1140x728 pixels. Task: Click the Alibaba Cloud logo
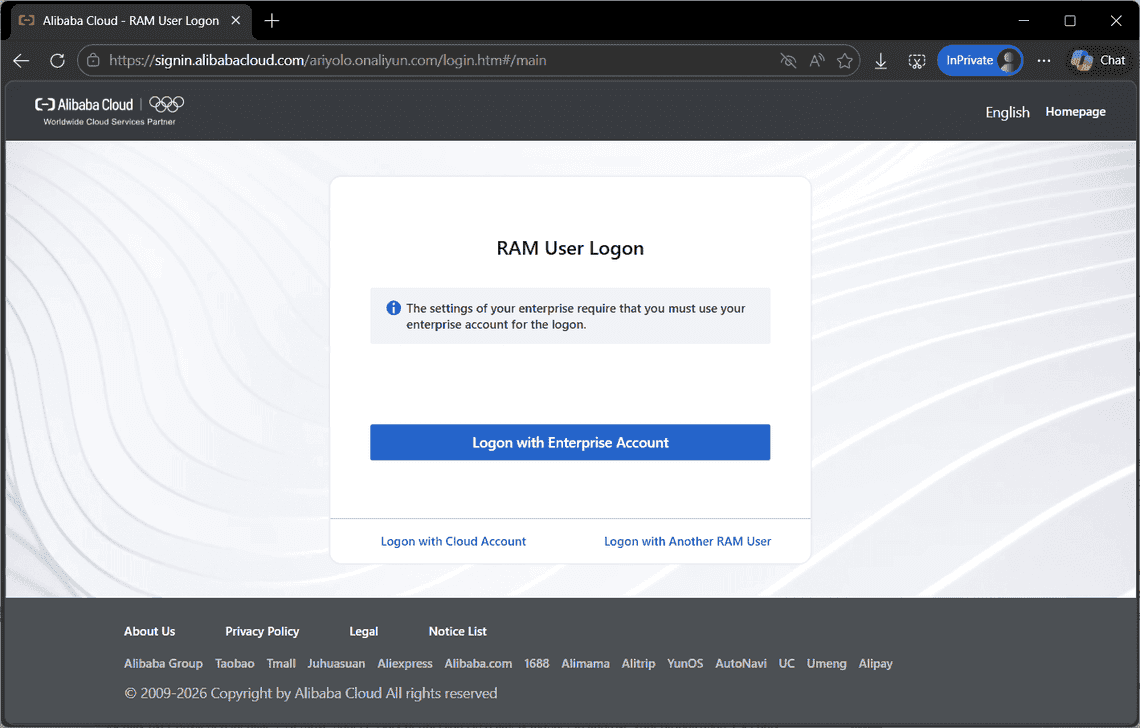tap(85, 105)
